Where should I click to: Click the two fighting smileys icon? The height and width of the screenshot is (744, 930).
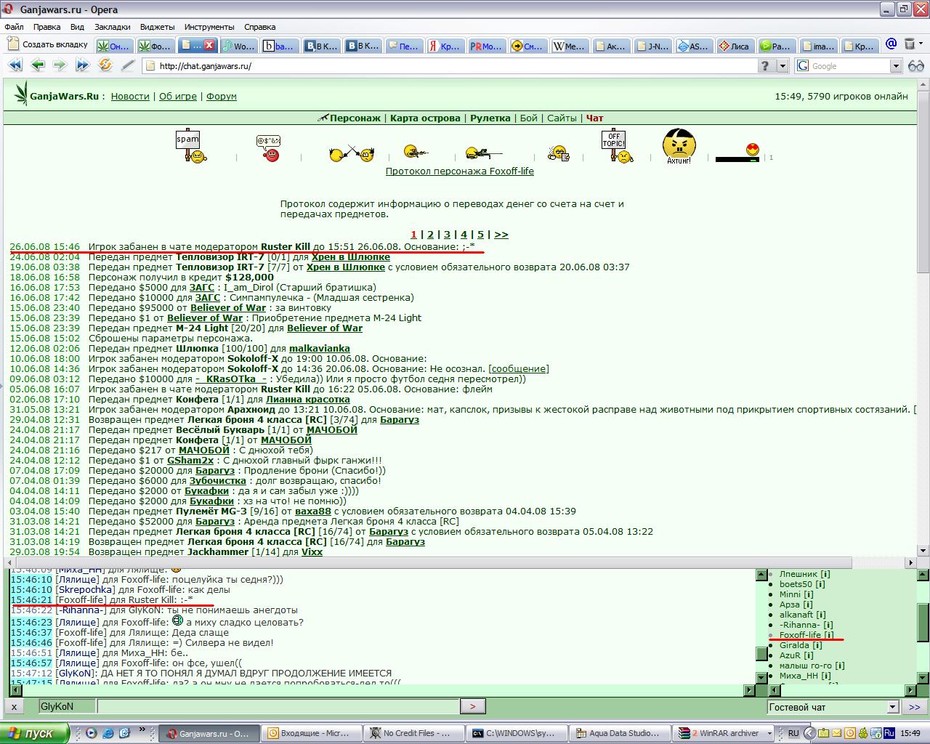351,153
